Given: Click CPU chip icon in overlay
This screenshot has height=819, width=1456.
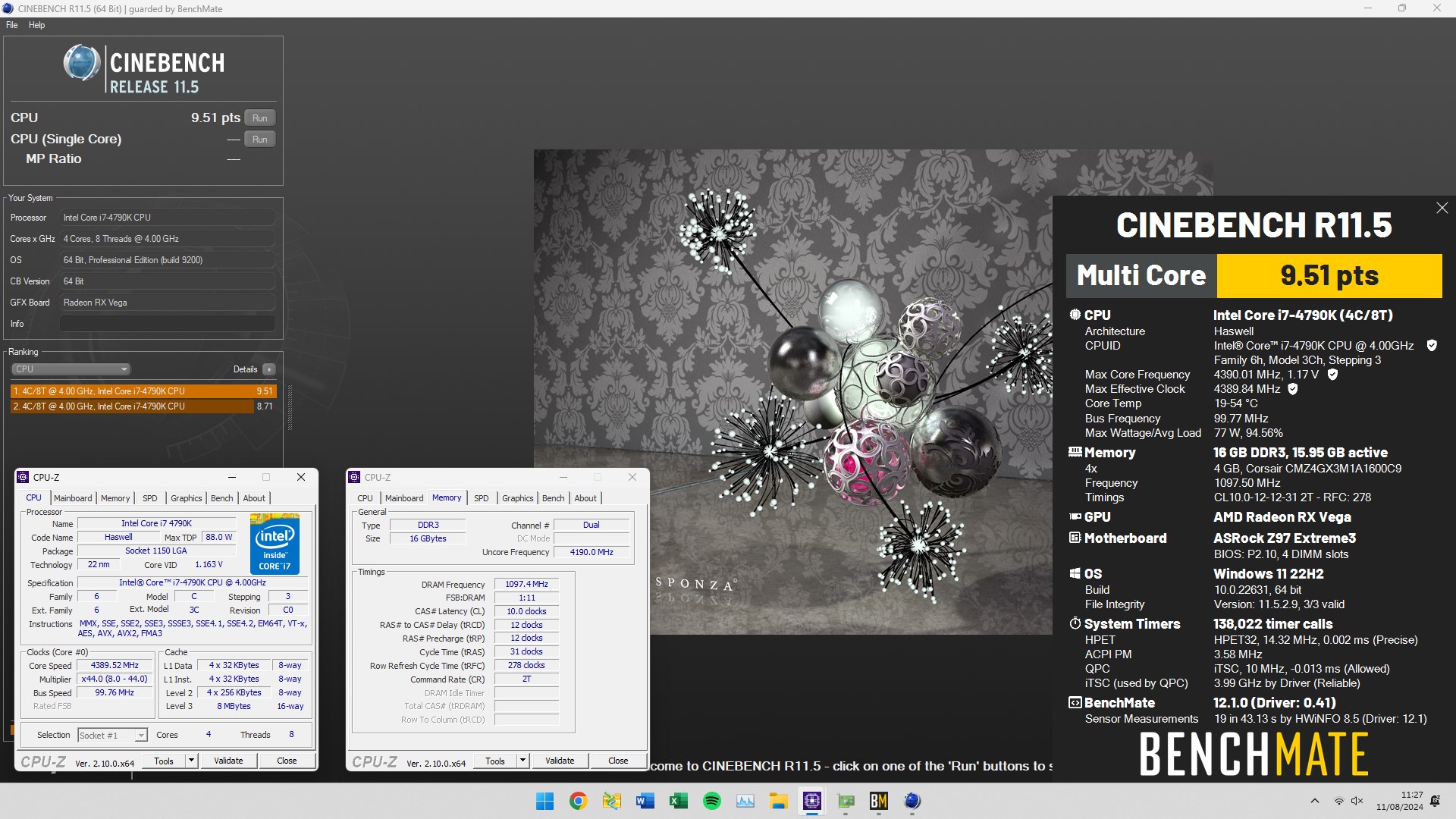Looking at the screenshot, I should coord(1075,315).
